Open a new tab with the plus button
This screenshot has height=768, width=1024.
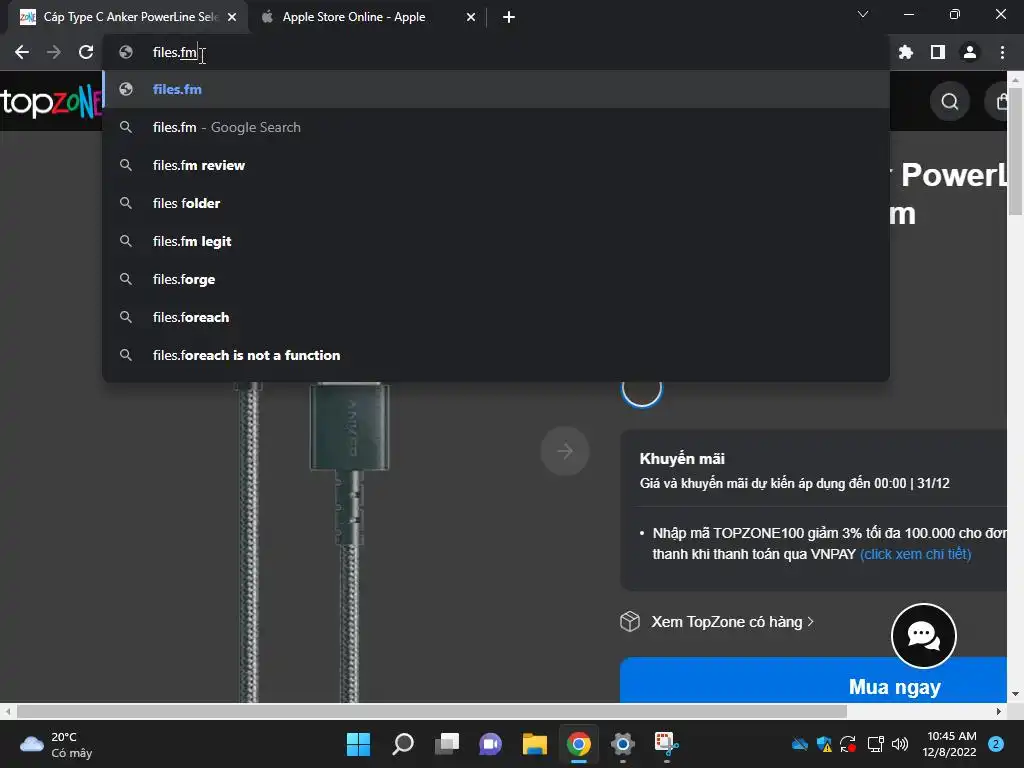(509, 17)
